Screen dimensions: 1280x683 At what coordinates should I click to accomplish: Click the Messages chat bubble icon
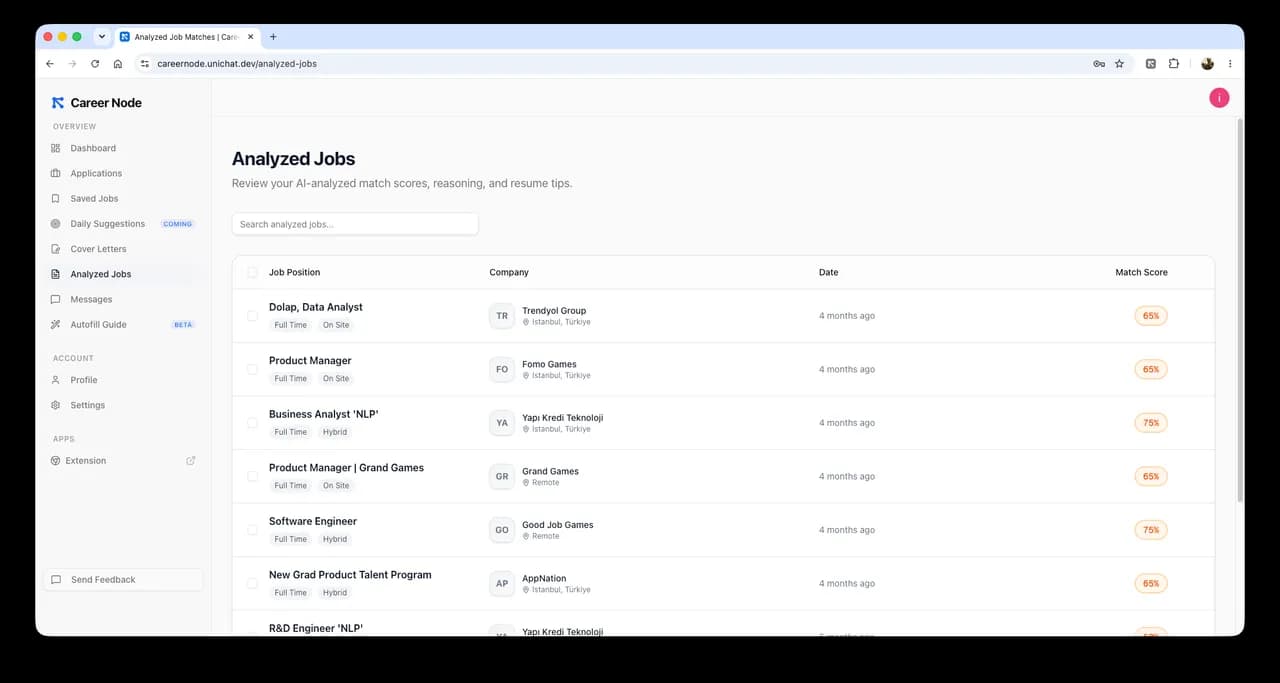click(56, 299)
